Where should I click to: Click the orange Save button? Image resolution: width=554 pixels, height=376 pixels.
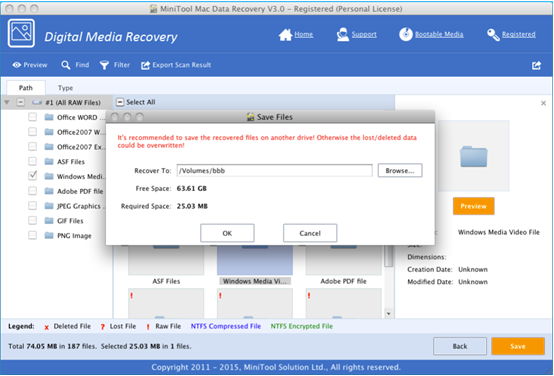[518, 346]
